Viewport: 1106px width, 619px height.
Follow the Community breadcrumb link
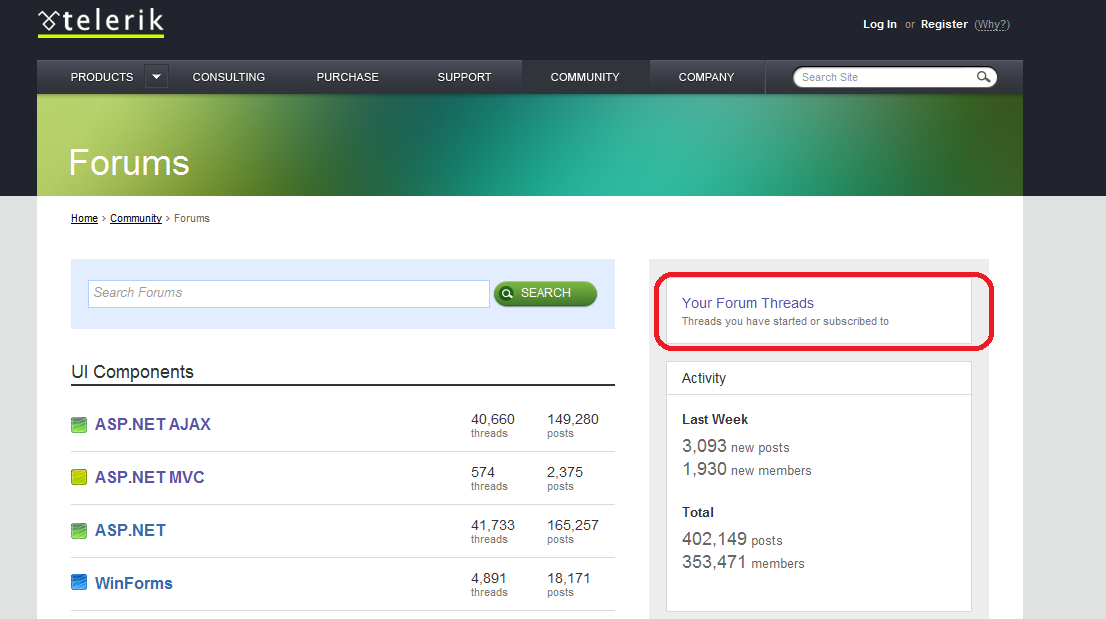pos(135,219)
